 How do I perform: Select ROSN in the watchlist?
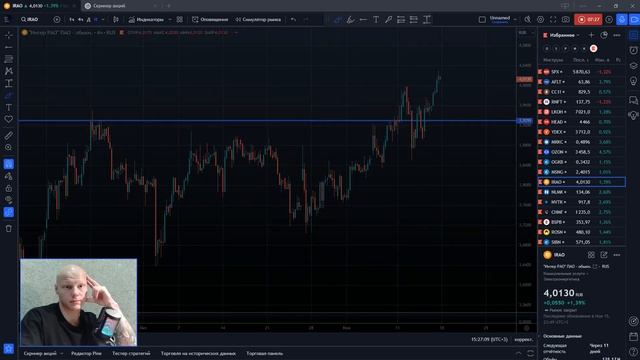(581, 232)
